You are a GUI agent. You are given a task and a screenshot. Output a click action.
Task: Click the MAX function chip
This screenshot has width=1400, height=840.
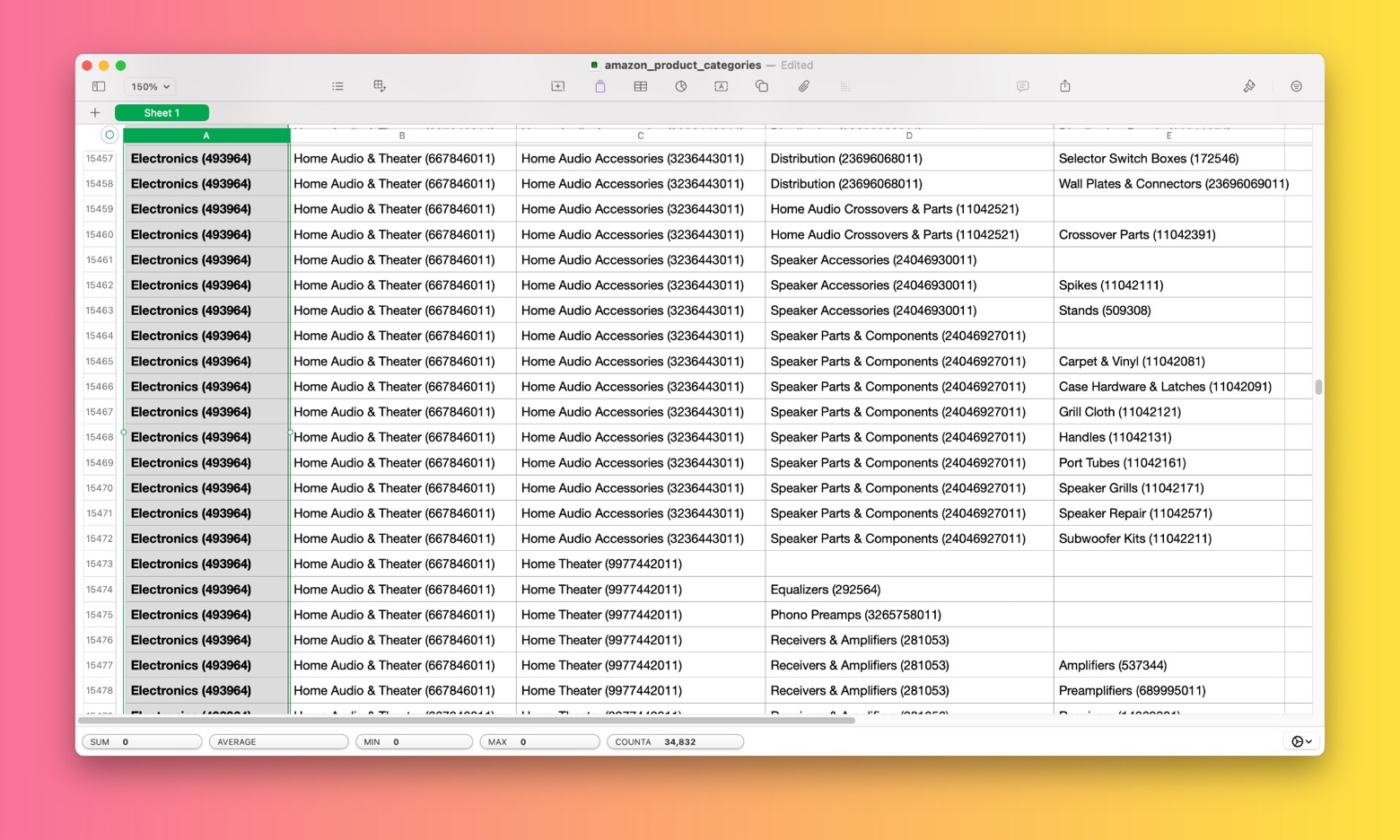539,742
